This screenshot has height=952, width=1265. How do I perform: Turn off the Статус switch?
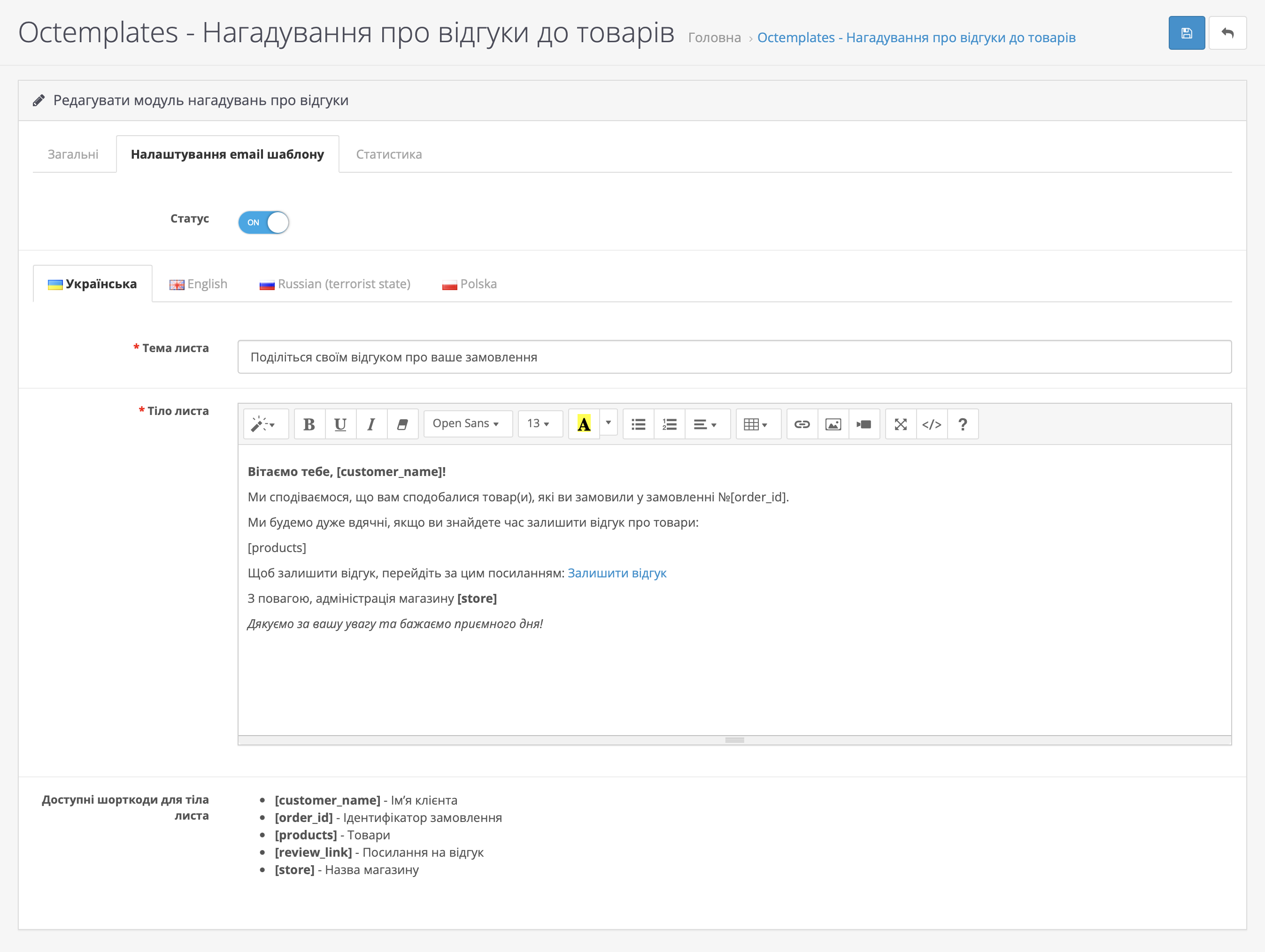263,223
